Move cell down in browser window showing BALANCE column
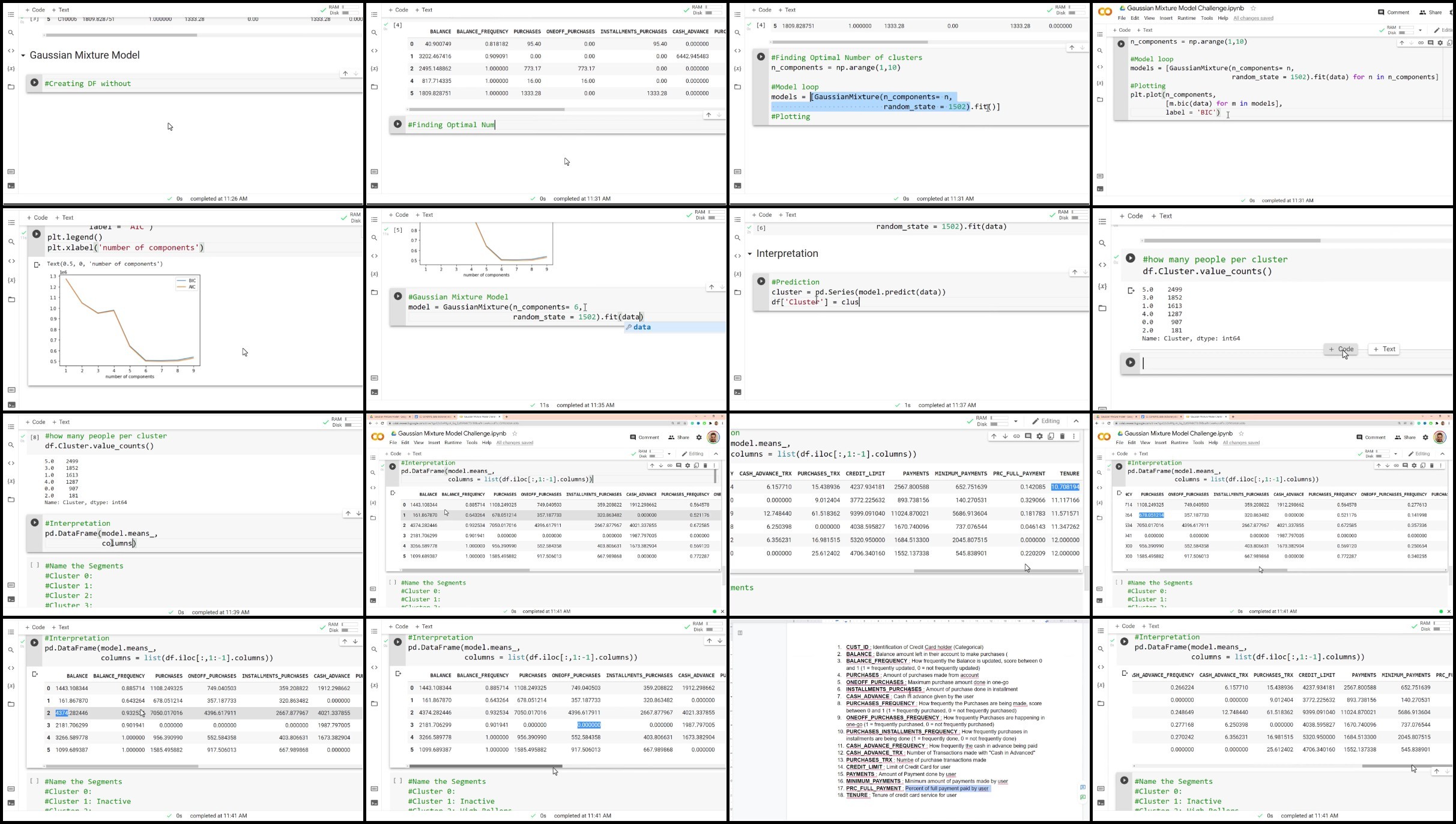This screenshot has width=1456, height=824. click(x=661, y=466)
